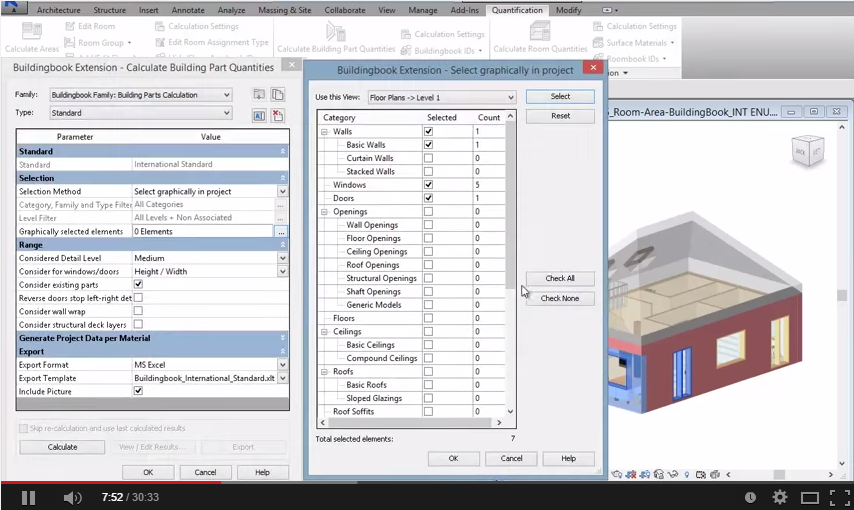This screenshot has height=510, width=854.
Task: Open the Architecture ribbon tab
Action: click(x=58, y=10)
